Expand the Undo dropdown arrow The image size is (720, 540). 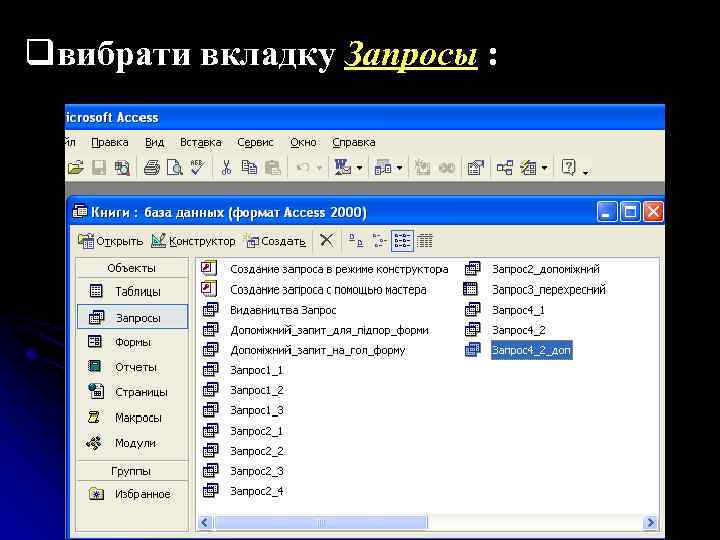click(x=320, y=168)
